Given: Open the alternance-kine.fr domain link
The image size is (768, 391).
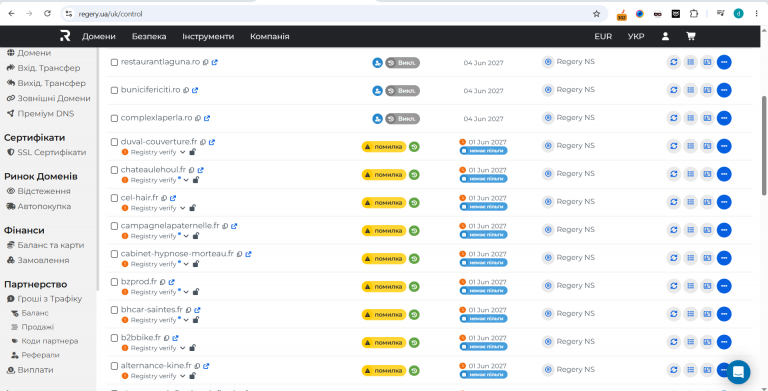Looking at the screenshot, I should [x=156, y=366].
